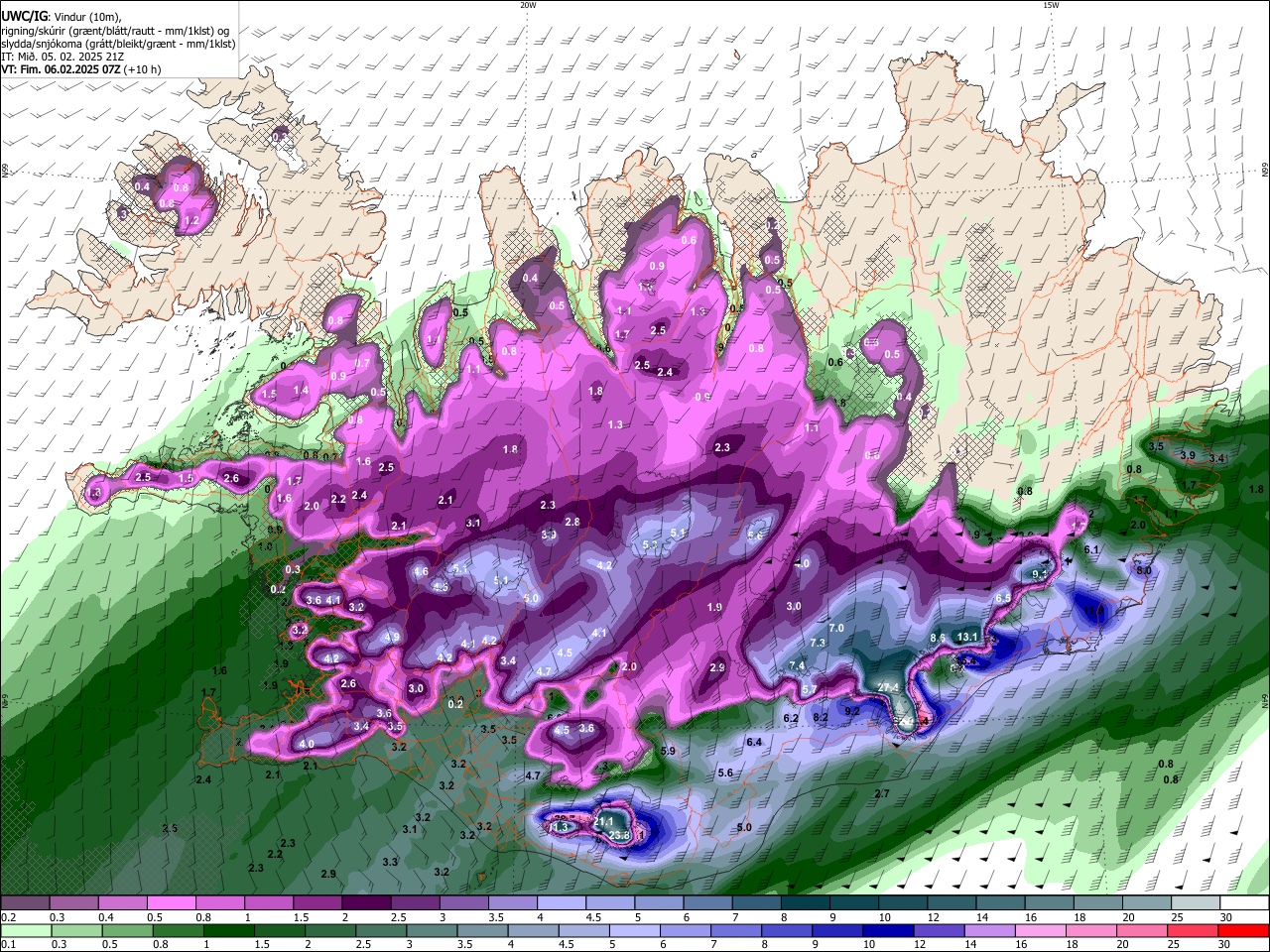Click the 6.1 value on the map

[1092, 549]
